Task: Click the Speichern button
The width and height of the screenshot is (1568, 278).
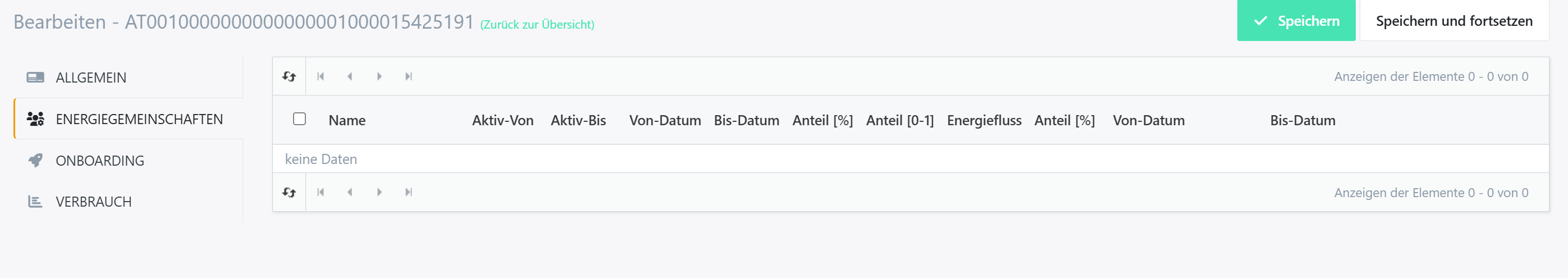Action: click(1296, 21)
